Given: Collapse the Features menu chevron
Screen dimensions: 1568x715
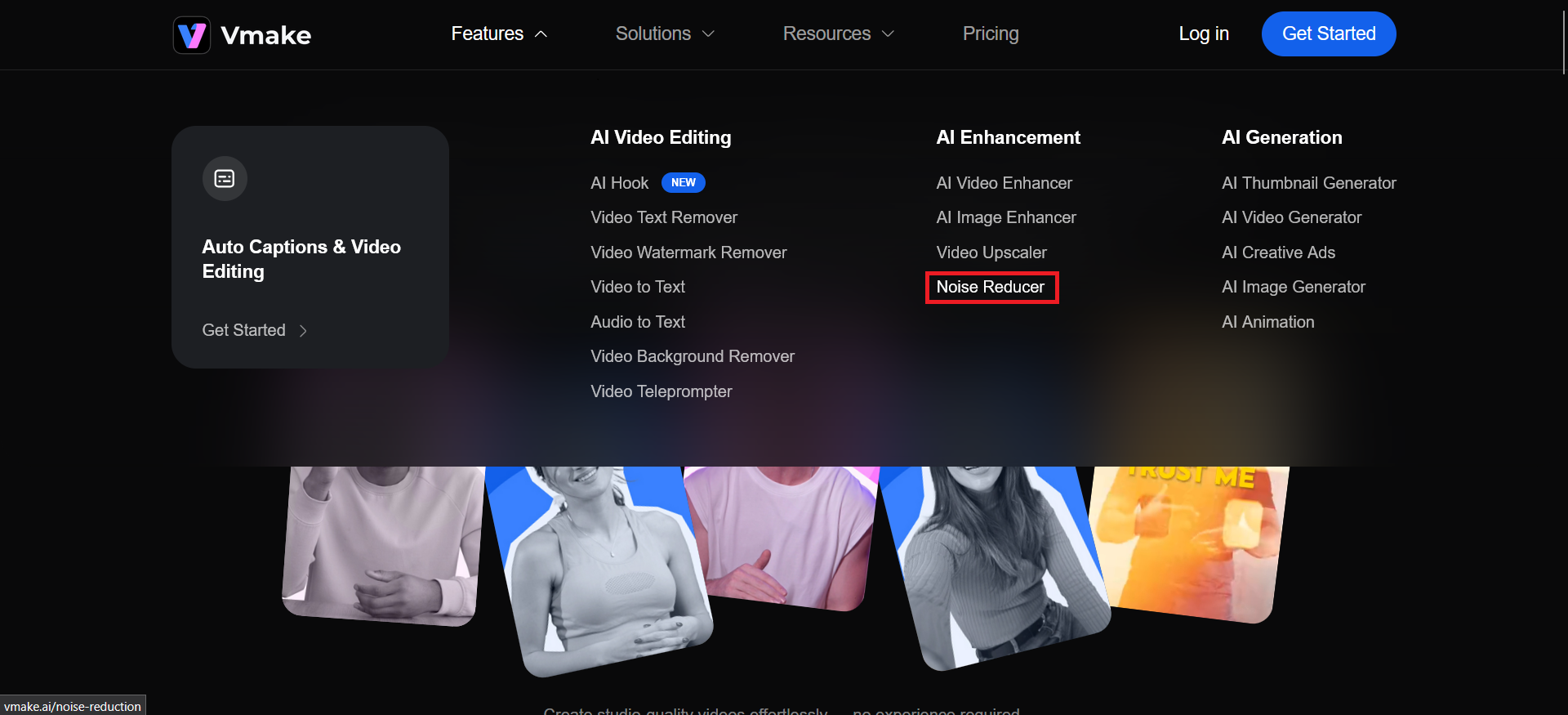Looking at the screenshot, I should pyautogui.click(x=541, y=34).
